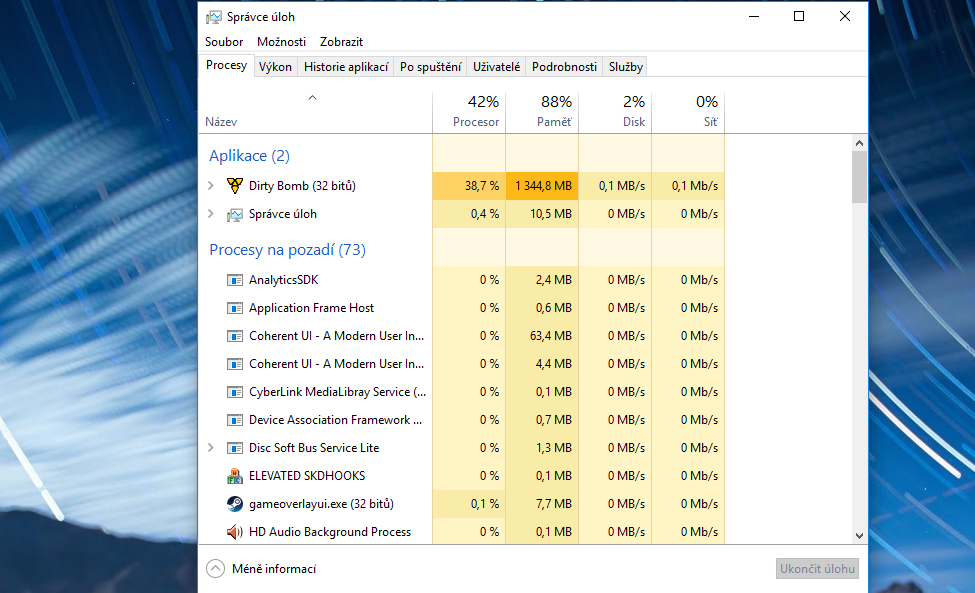
Task: Click the 7,7 MB memory cell
Action: pyautogui.click(x=542, y=504)
